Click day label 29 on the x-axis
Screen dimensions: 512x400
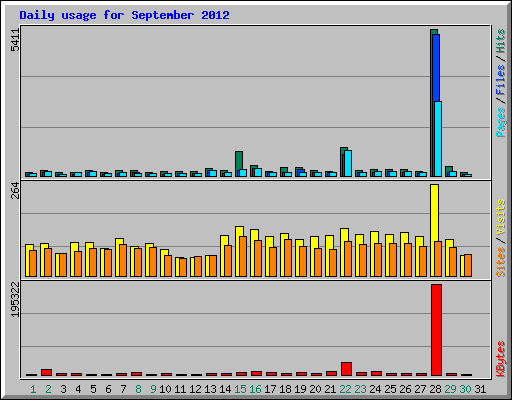click(x=450, y=389)
